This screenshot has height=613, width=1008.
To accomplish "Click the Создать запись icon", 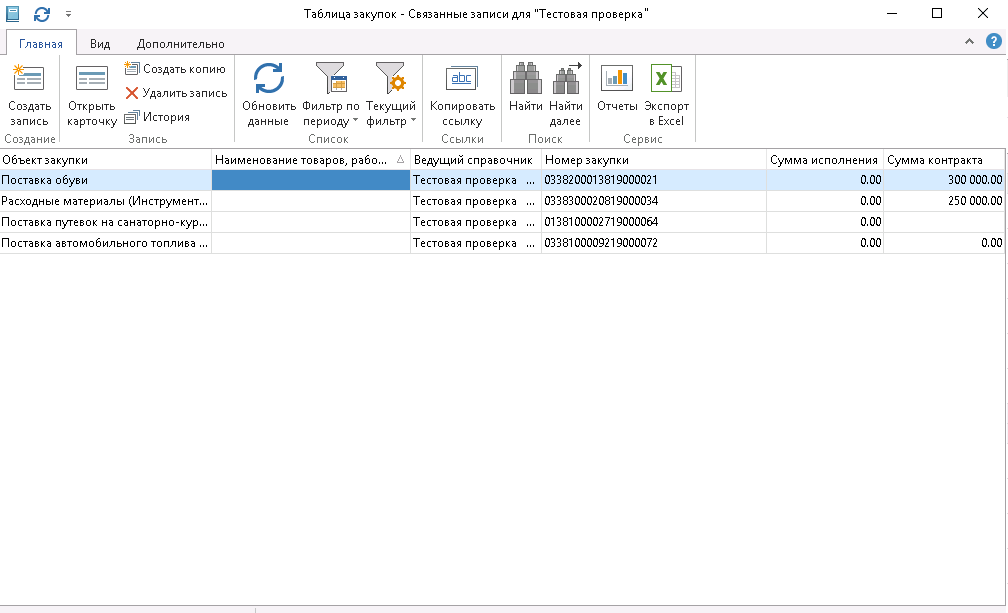I will click(x=29, y=78).
